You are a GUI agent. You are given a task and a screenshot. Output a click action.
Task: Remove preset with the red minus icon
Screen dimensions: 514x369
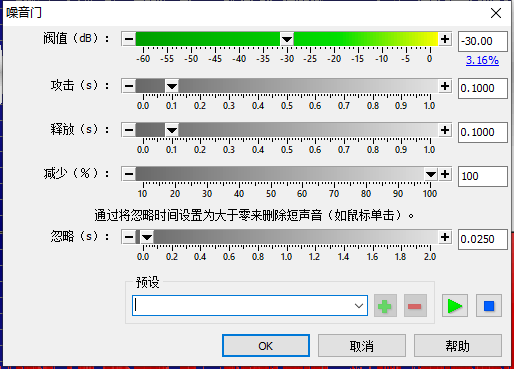(x=415, y=306)
